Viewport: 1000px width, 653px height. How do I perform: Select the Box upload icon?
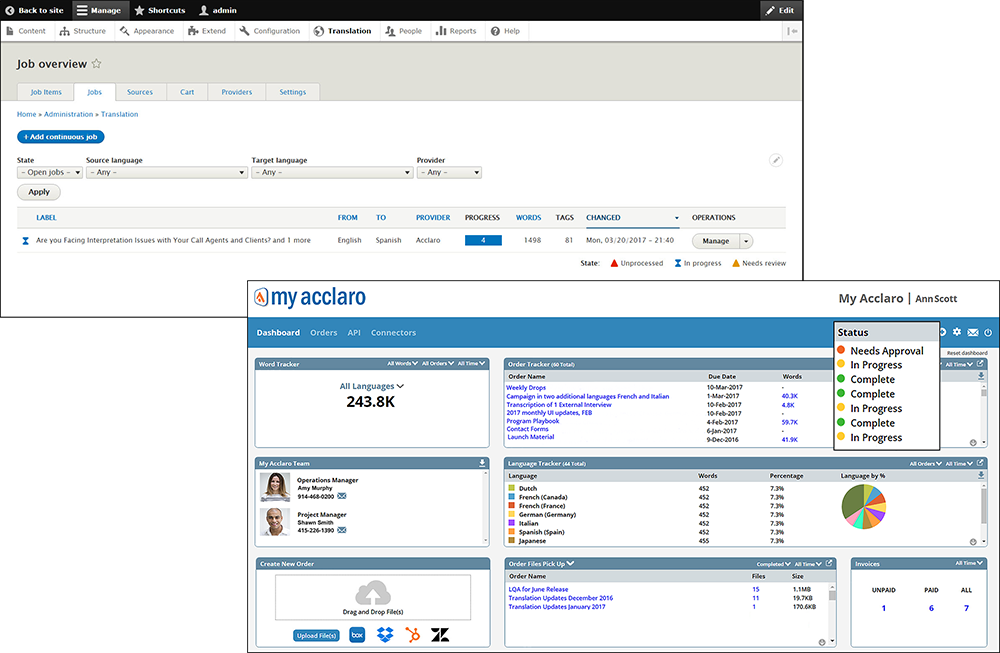coord(357,635)
